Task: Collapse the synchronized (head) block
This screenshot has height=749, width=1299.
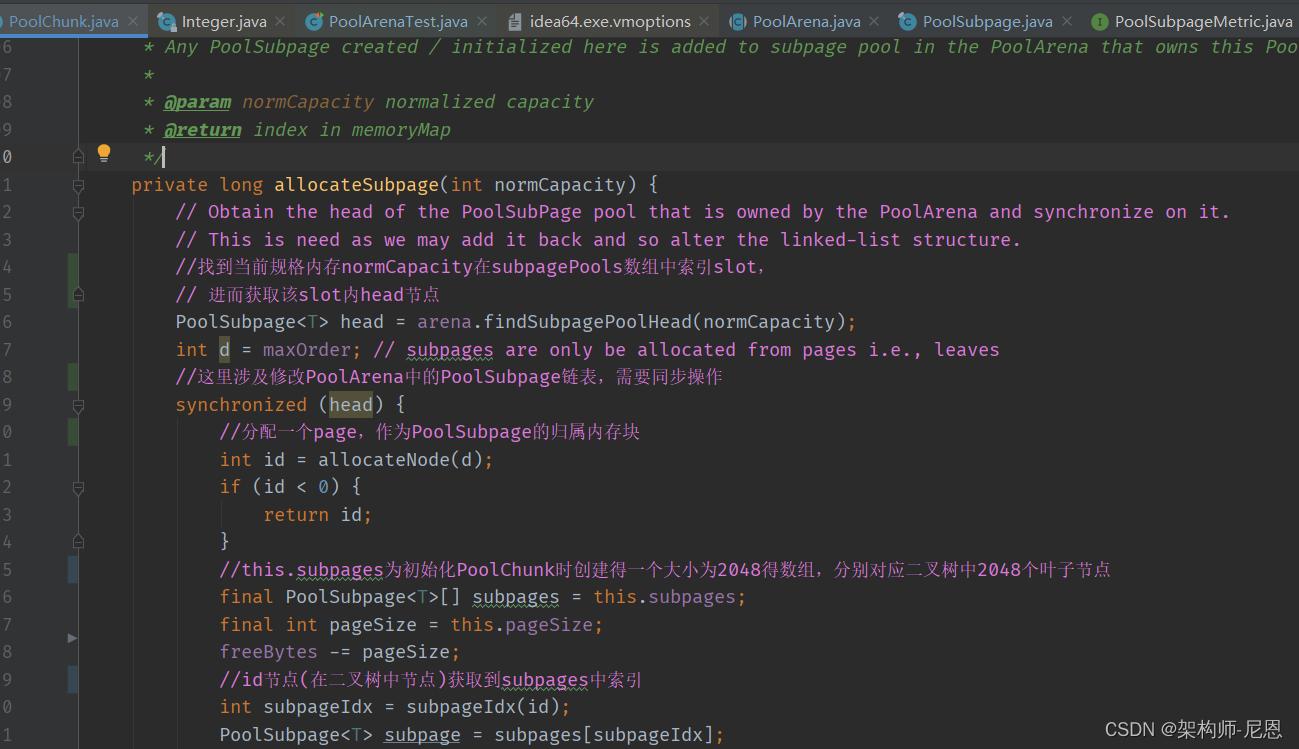Action: click(78, 405)
